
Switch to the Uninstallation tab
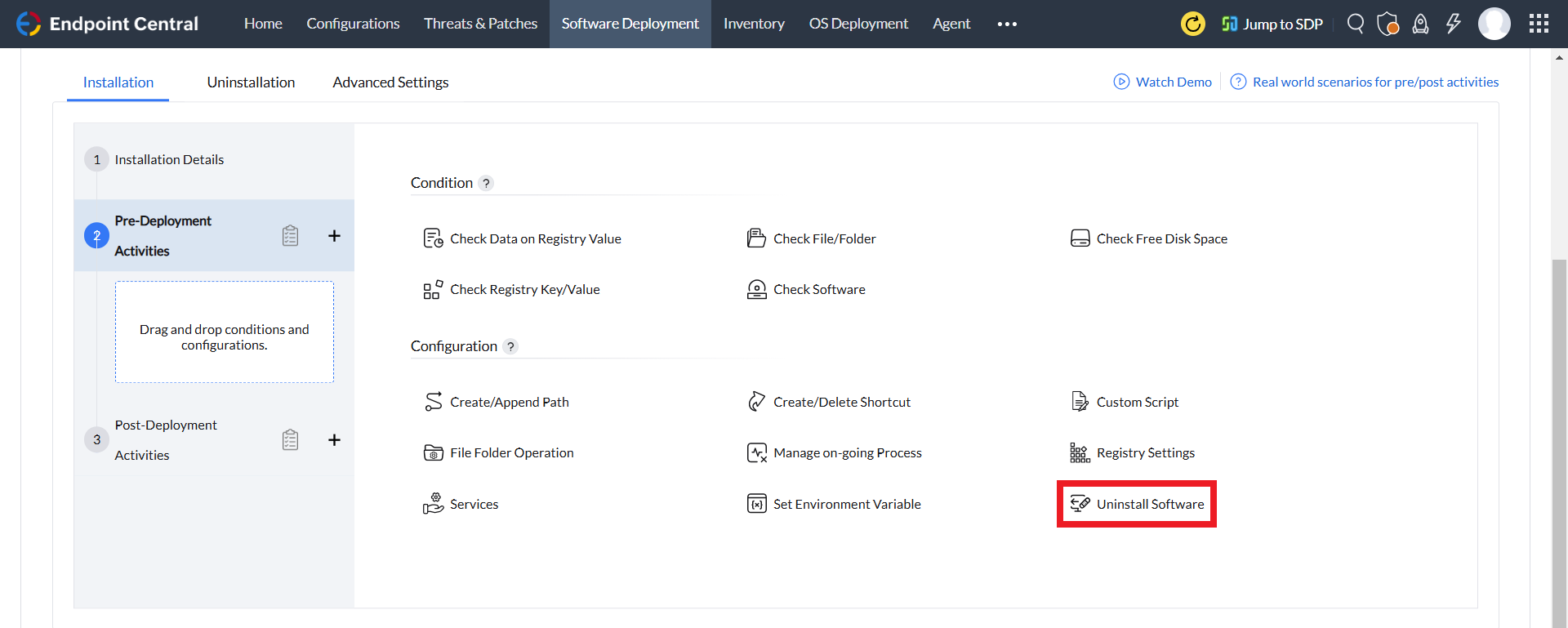(x=251, y=82)
